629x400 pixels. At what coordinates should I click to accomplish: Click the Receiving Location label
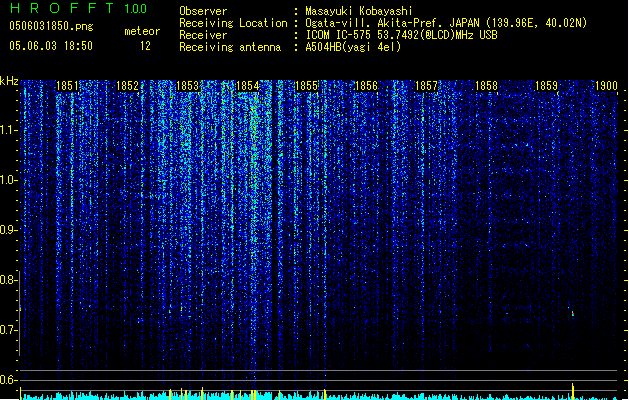233,23
